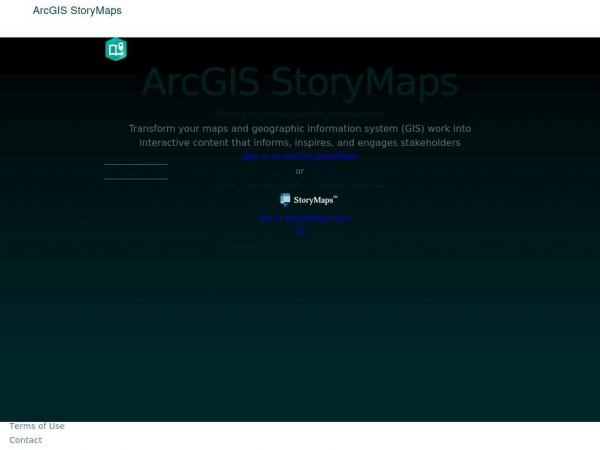Click the 'or' separator text

[300, 171]
